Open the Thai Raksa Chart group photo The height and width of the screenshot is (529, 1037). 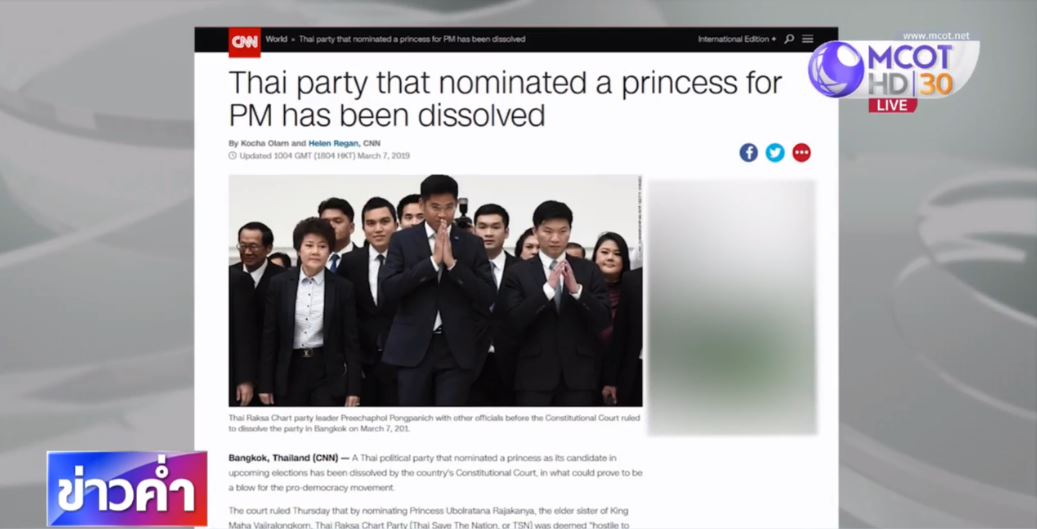(435, 290)
